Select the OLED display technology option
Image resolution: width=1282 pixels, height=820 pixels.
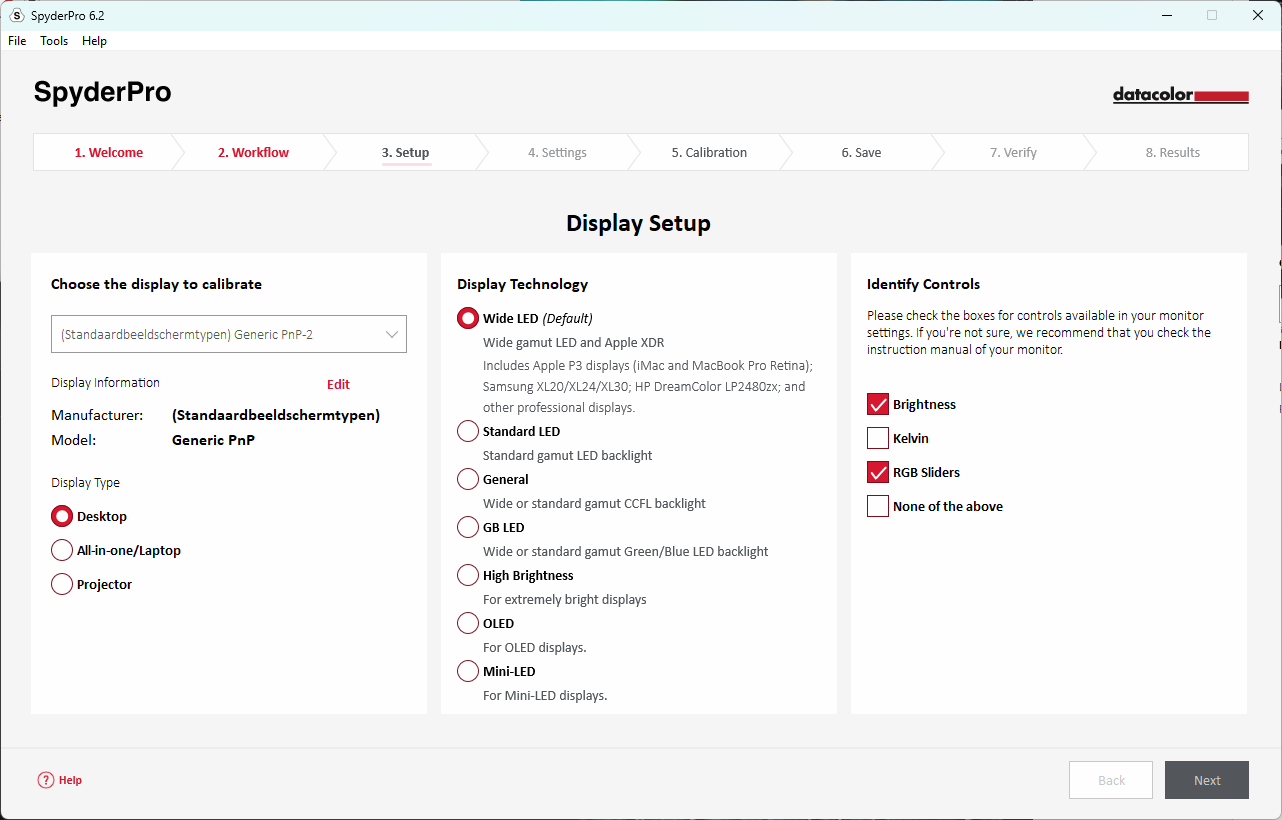[x=468, y=623]
